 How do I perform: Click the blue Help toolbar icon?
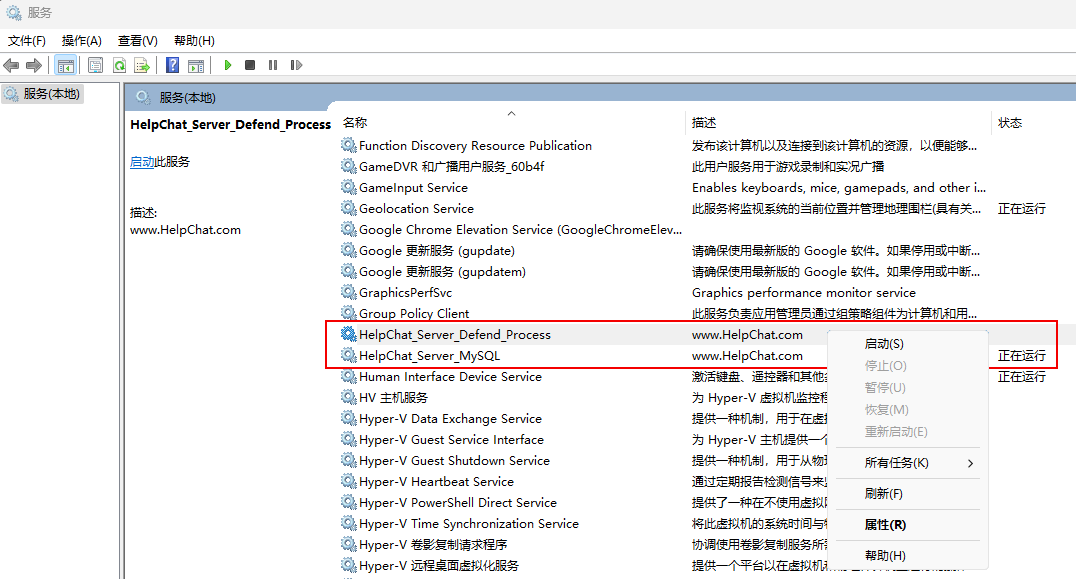coord(172,65)
